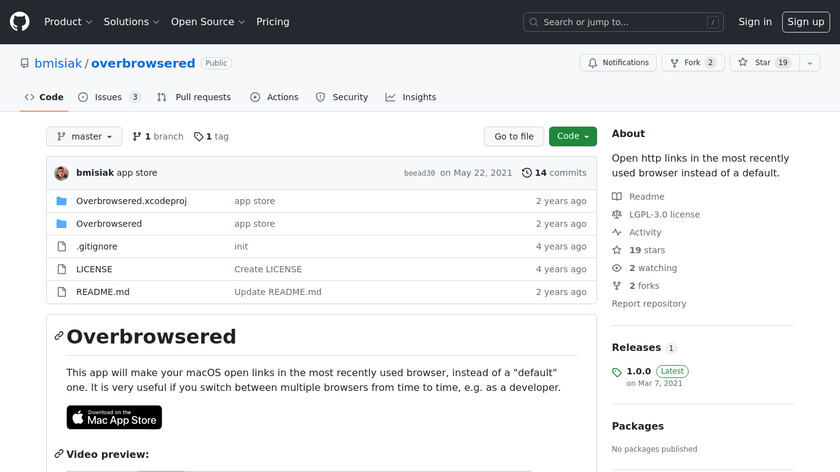Click the bmisiak avatar thumbnail
The width and height of the screenshot is (840, 472).
click(62, 173)
